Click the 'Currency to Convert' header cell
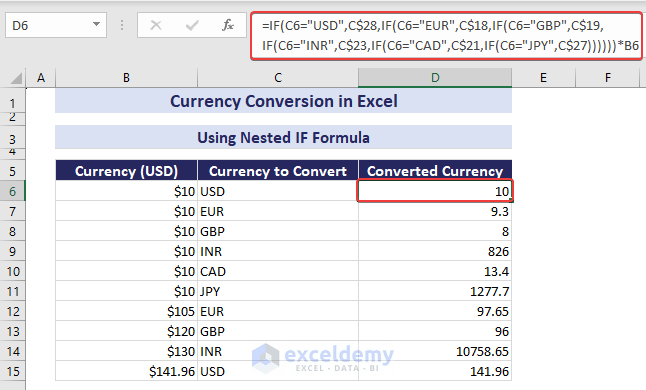 click(278, 170)
